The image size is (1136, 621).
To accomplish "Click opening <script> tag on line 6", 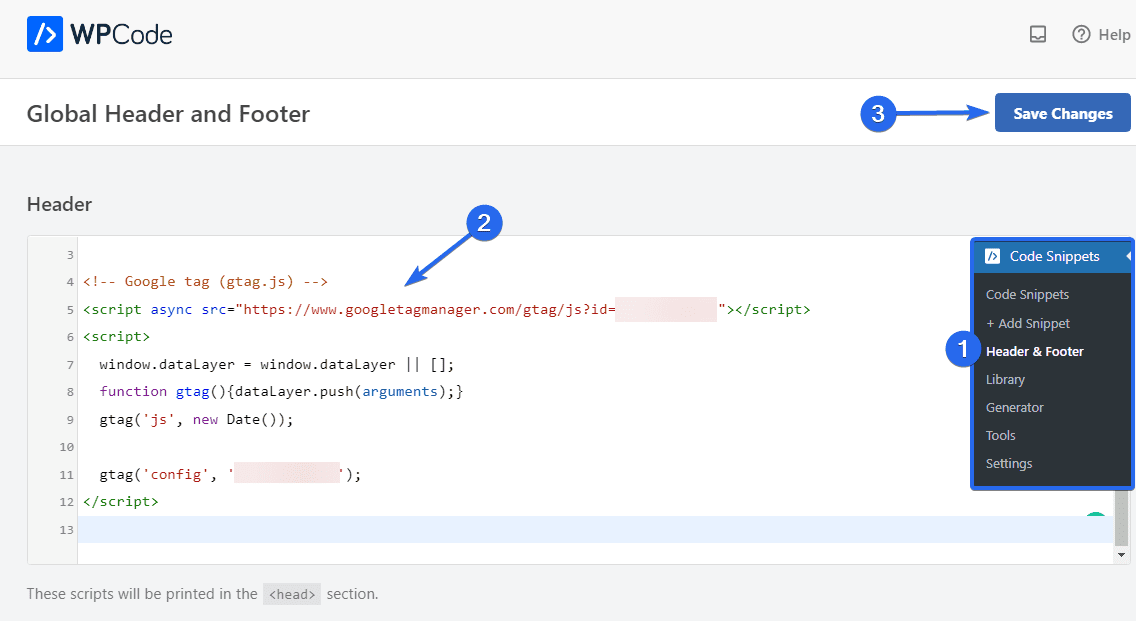I will click(x=117, y=336).
